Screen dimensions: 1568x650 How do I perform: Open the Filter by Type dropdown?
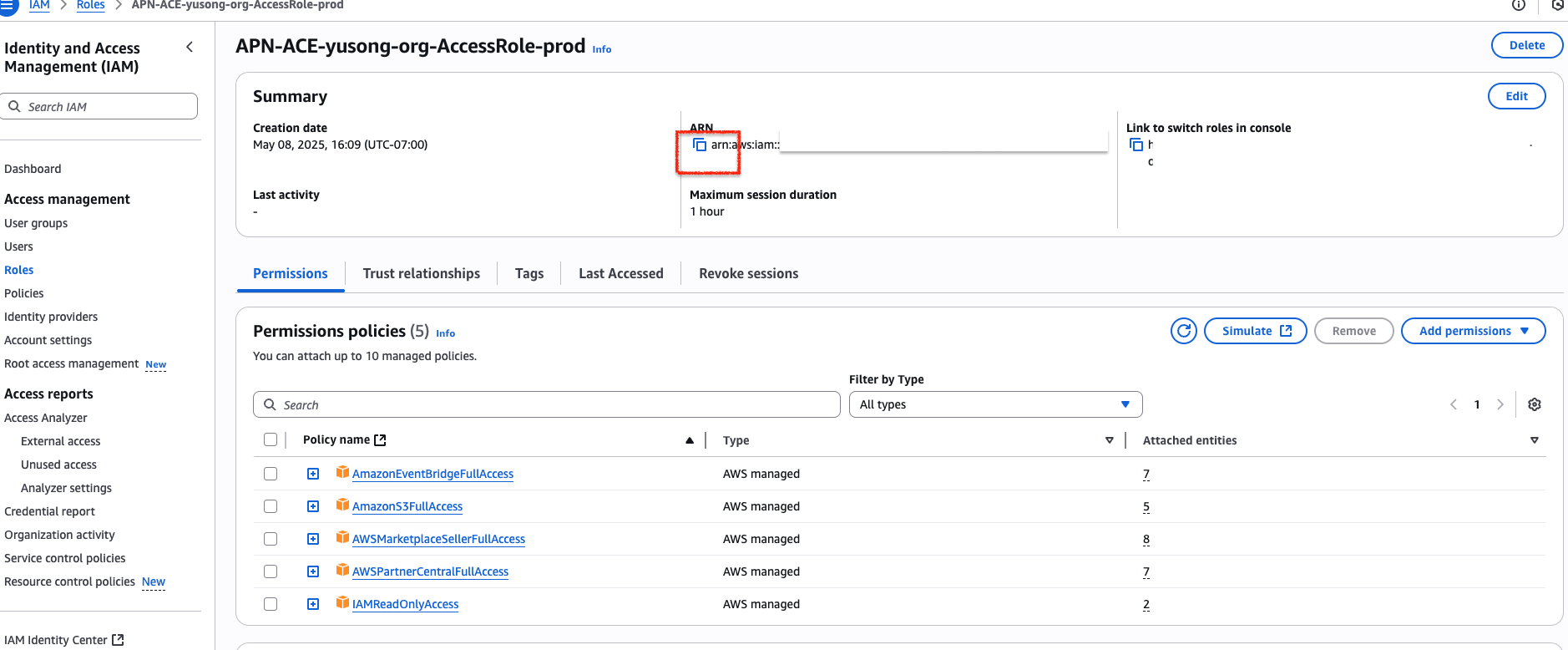tap(994, 404)
